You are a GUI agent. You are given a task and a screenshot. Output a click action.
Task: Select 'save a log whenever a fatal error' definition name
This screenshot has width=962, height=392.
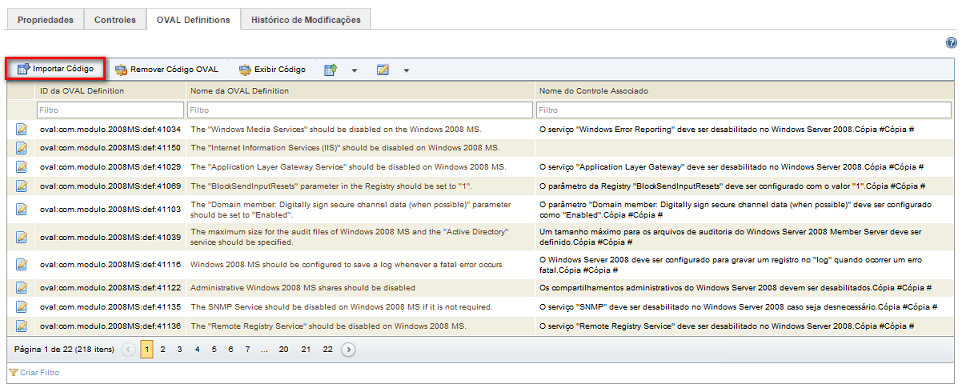click(x=347, y=264)
